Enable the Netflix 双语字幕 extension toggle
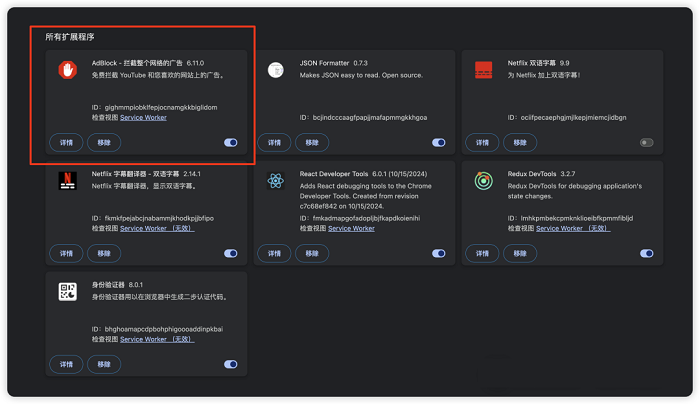 [646, 142]
